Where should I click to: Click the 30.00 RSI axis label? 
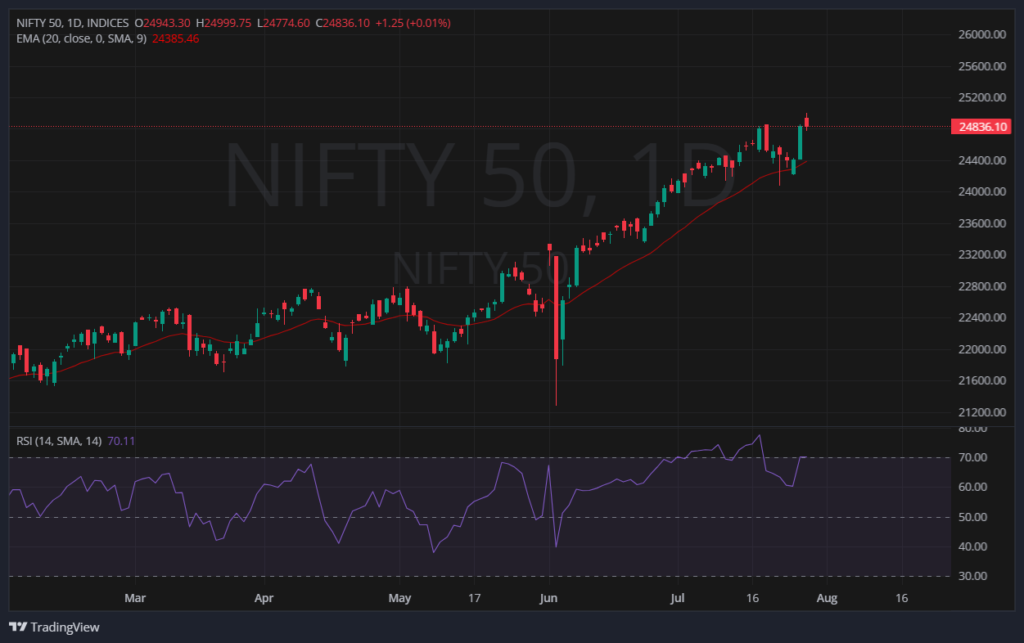coord(972,576)
